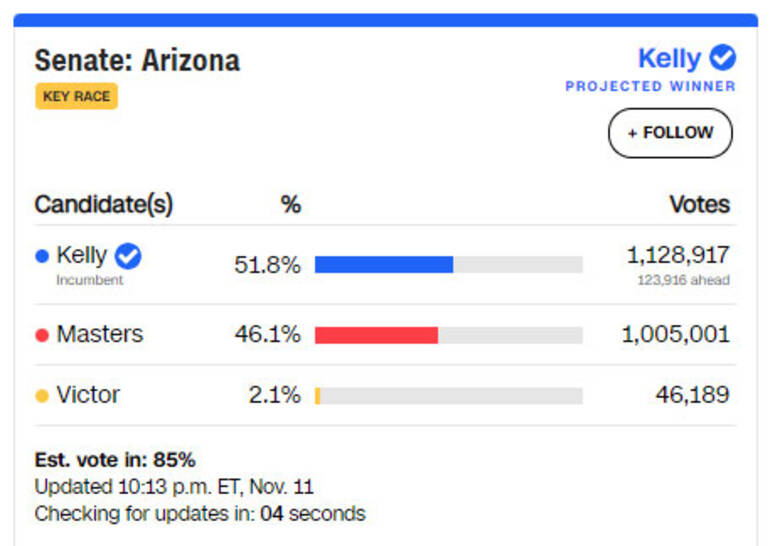Viewport: 775px width, 546px height.
Task: Click Kelly's vote count 1,128,917
Action: coord(677,255)
